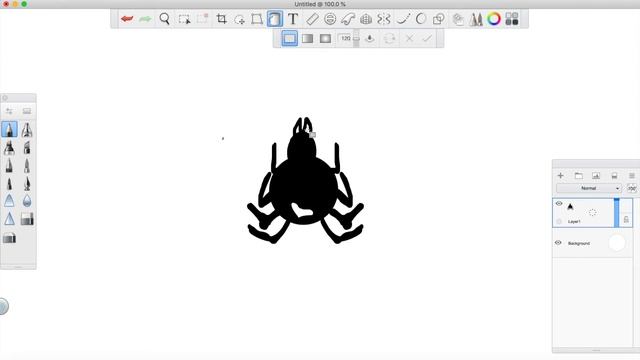
Task: Select the Soft Eraser brush
Action: pyautogui.click(x=9, y=238)
